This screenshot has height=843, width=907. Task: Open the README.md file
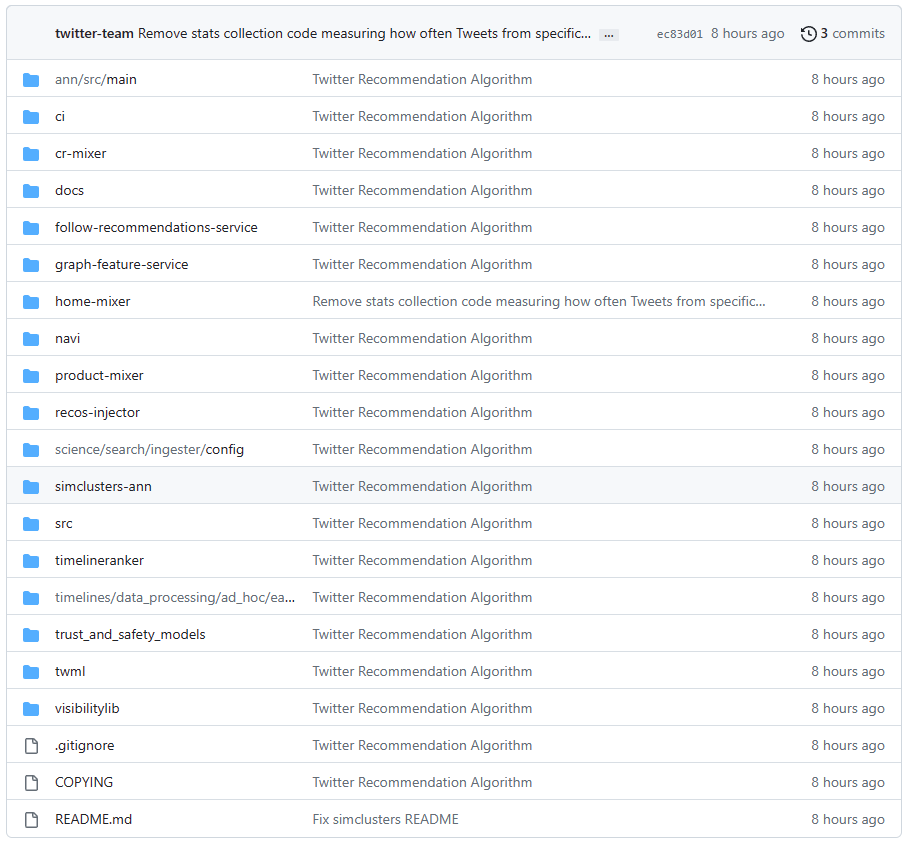(93, 820)
